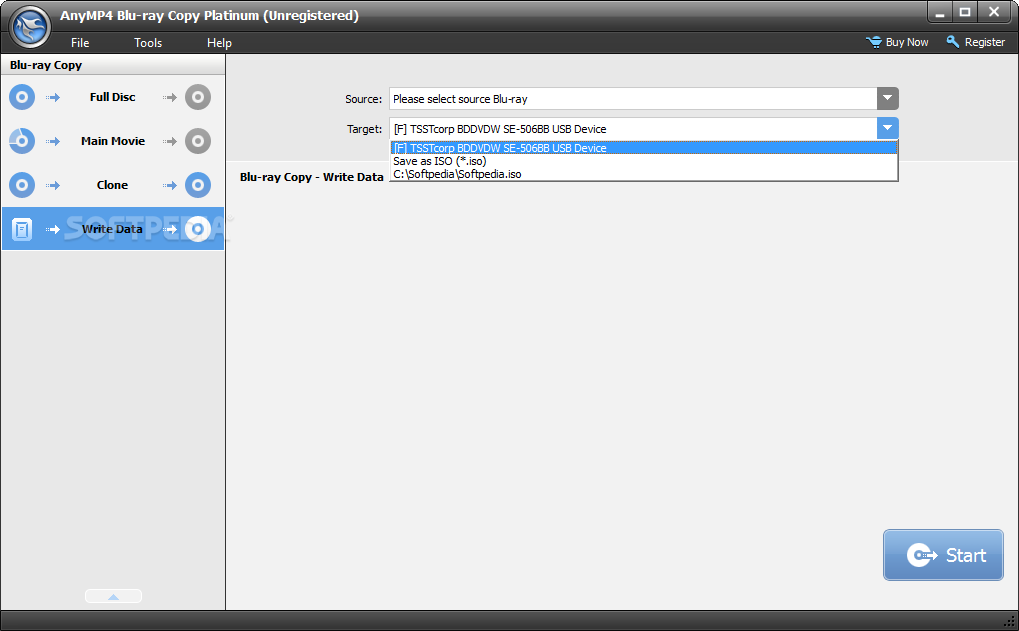The image size is (1019, 631).
Task: Click the Start button
Action: [x=943, y=555]
